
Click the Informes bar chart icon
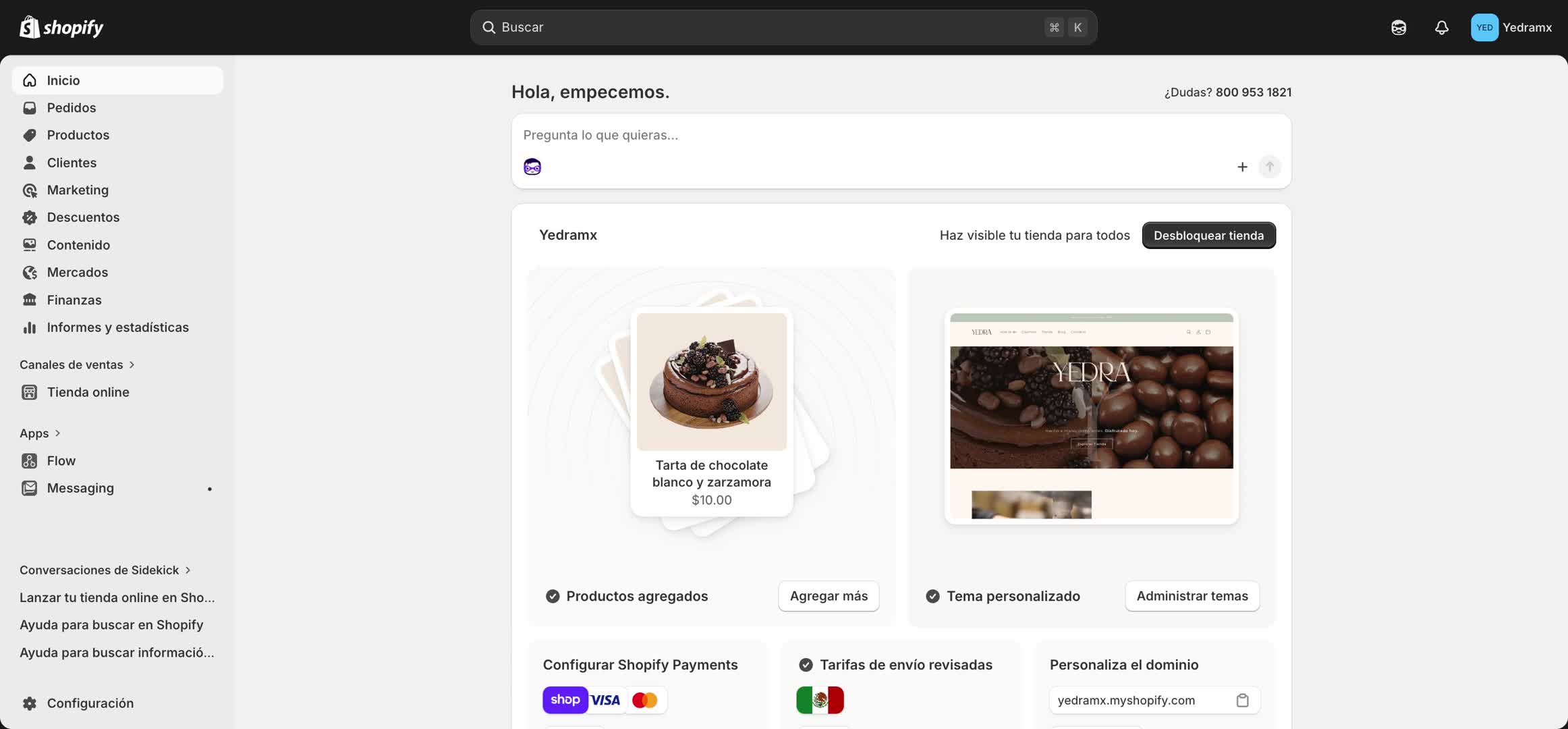click(30, 327)
